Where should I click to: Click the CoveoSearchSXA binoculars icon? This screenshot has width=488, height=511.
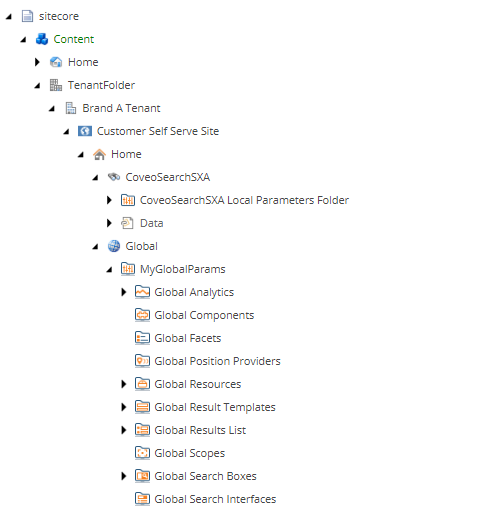(114, 177)
